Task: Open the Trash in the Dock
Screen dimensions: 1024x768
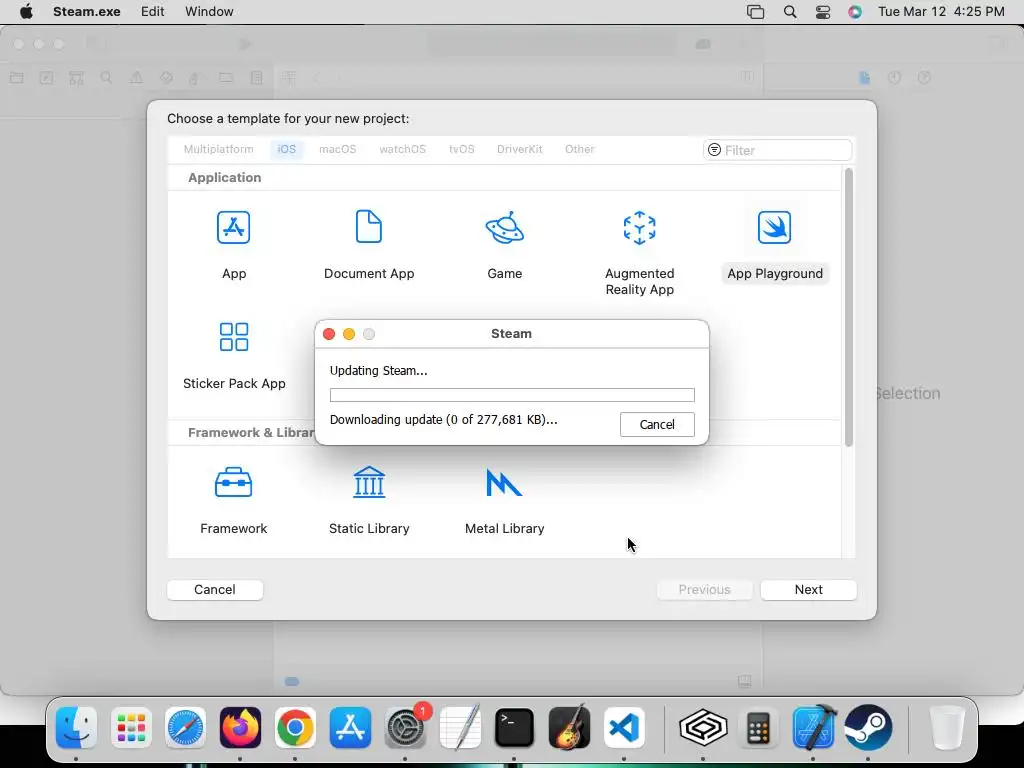Action: pos(946,727)
